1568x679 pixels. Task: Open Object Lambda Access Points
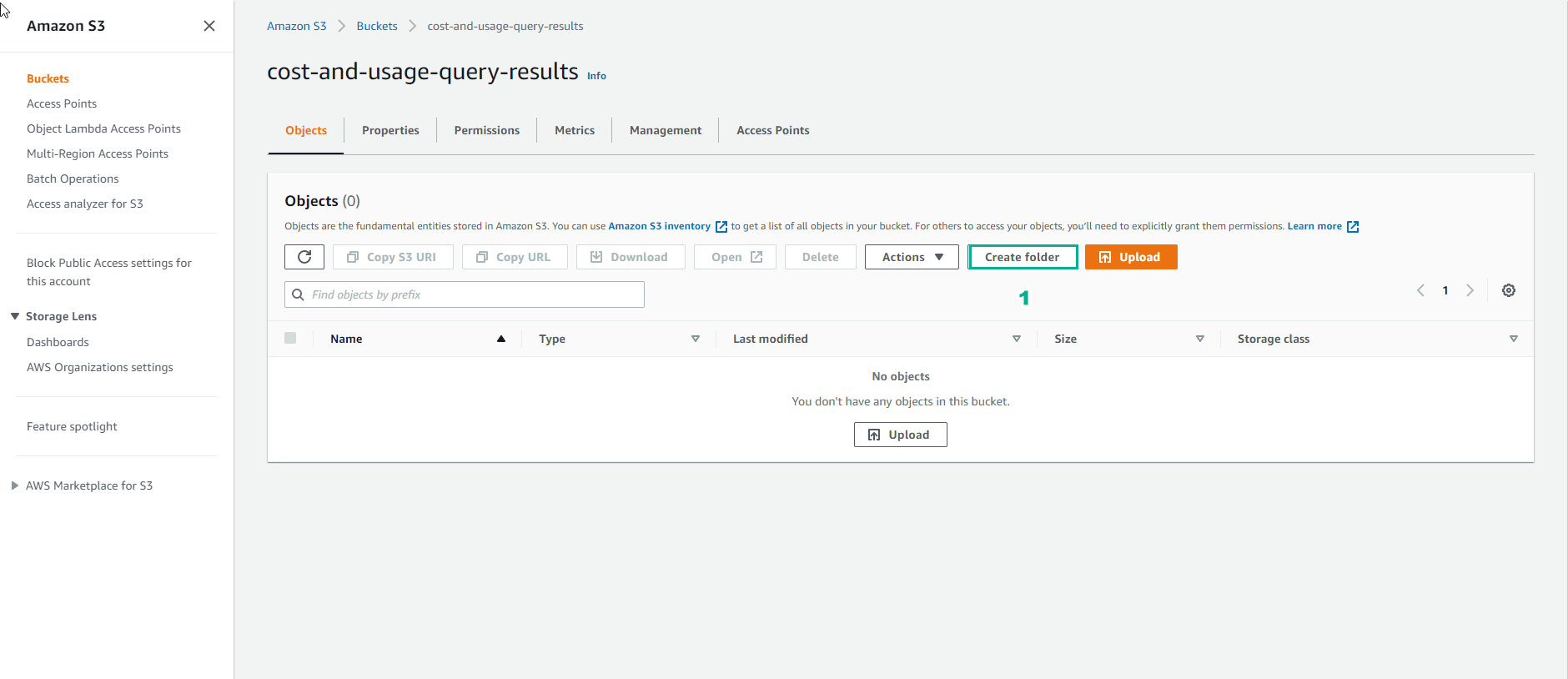click(103, 128)
